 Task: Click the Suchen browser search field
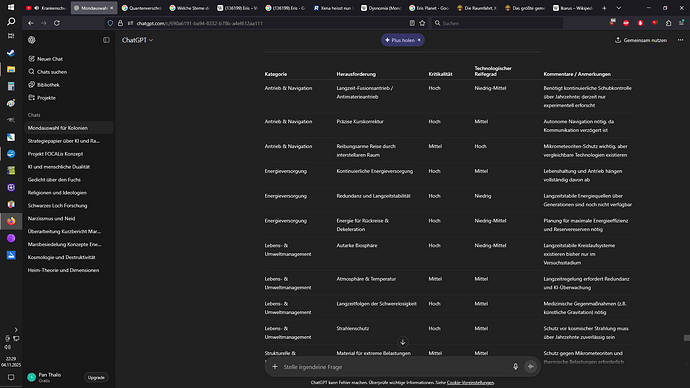coord(497,23)
